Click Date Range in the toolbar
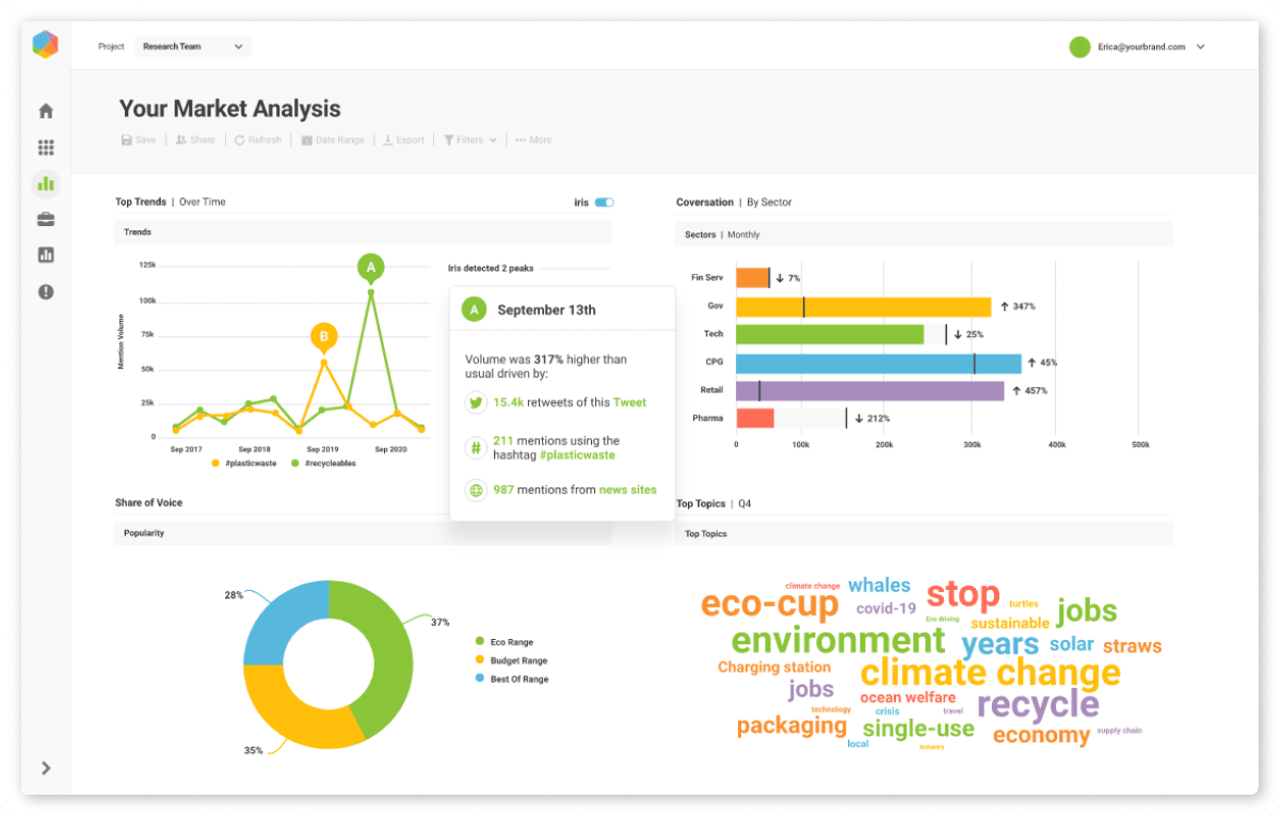Screen dimensions: 1280x816 coord(333,140)
